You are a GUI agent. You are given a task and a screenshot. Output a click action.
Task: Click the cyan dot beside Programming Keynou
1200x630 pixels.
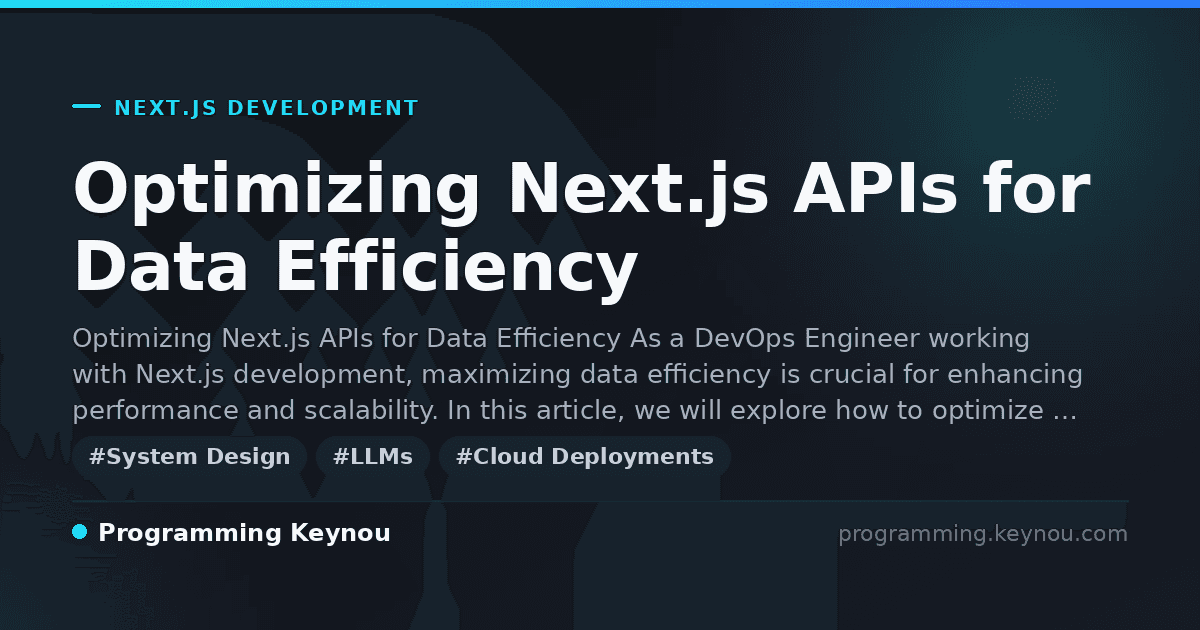(x=80, y=532)
